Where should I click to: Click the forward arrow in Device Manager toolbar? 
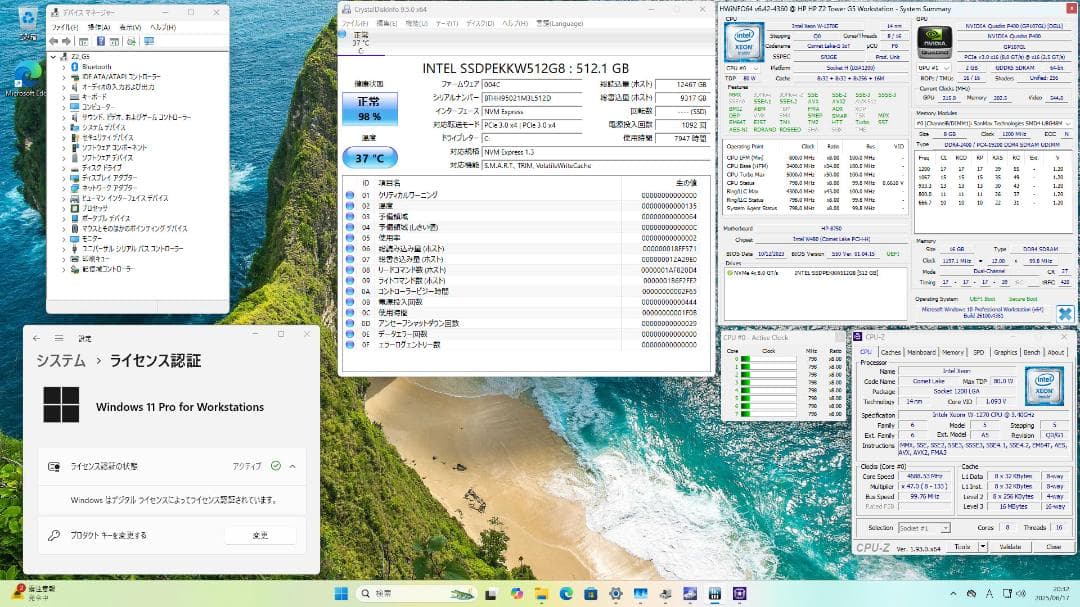pos(65,41)
